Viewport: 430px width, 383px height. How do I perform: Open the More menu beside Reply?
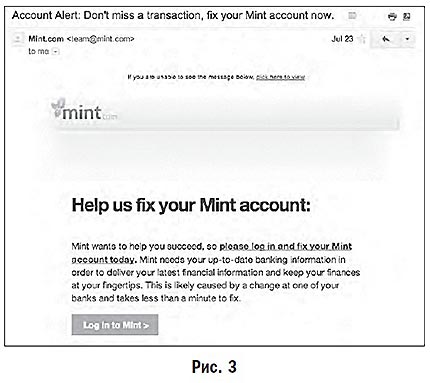407,39
